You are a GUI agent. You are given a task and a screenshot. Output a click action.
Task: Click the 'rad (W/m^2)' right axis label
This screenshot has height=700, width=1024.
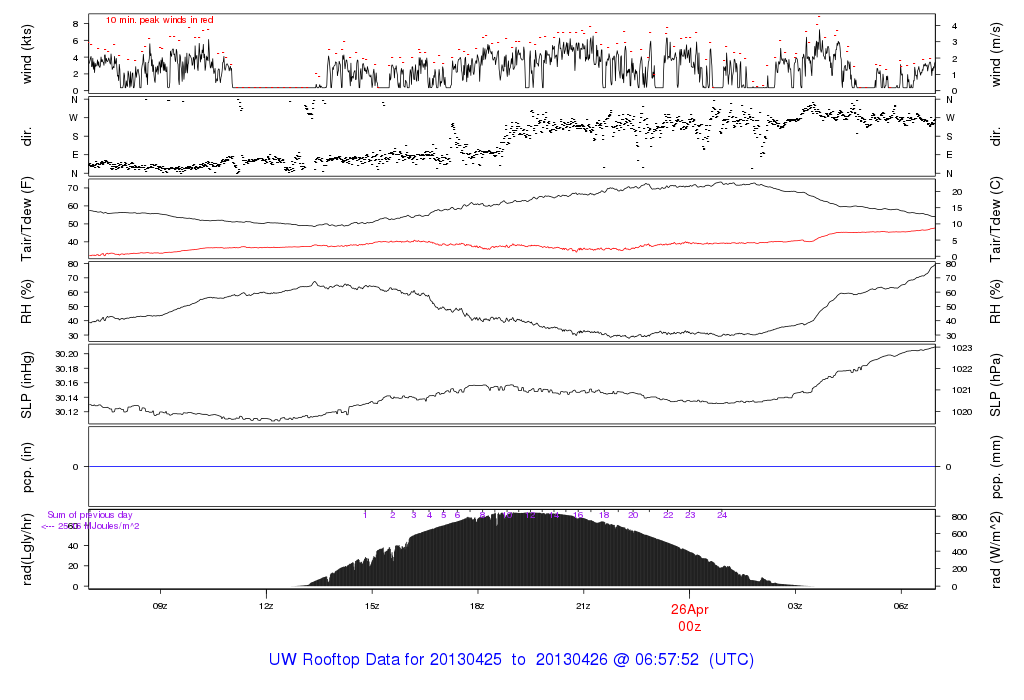coord(995,548)
